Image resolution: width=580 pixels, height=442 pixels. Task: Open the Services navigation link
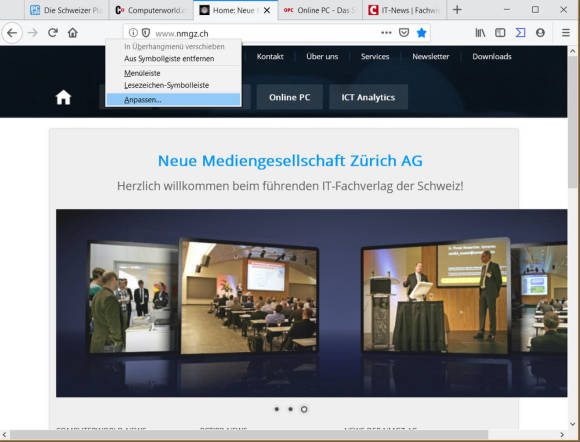(x=375, y=57)
